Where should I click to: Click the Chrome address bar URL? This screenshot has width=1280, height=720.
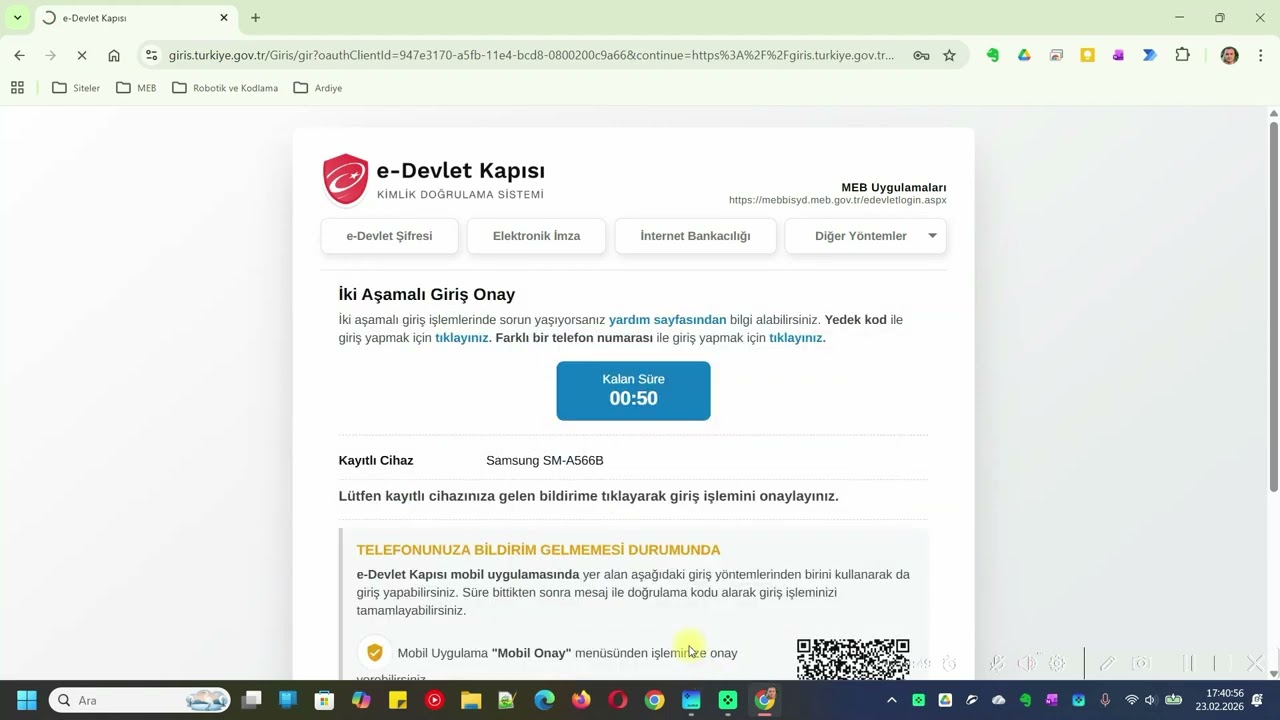pyautogui.click(x=531, y=56)
